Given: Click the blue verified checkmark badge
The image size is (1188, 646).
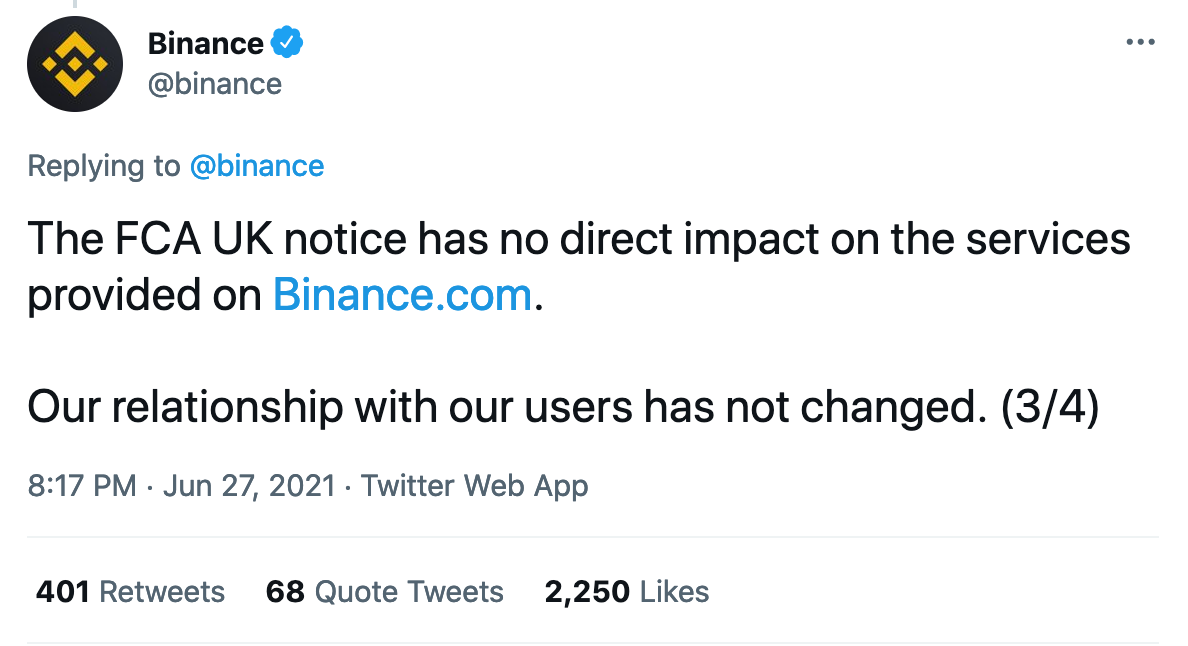Looking at the screenshot, I should point(287,42).
